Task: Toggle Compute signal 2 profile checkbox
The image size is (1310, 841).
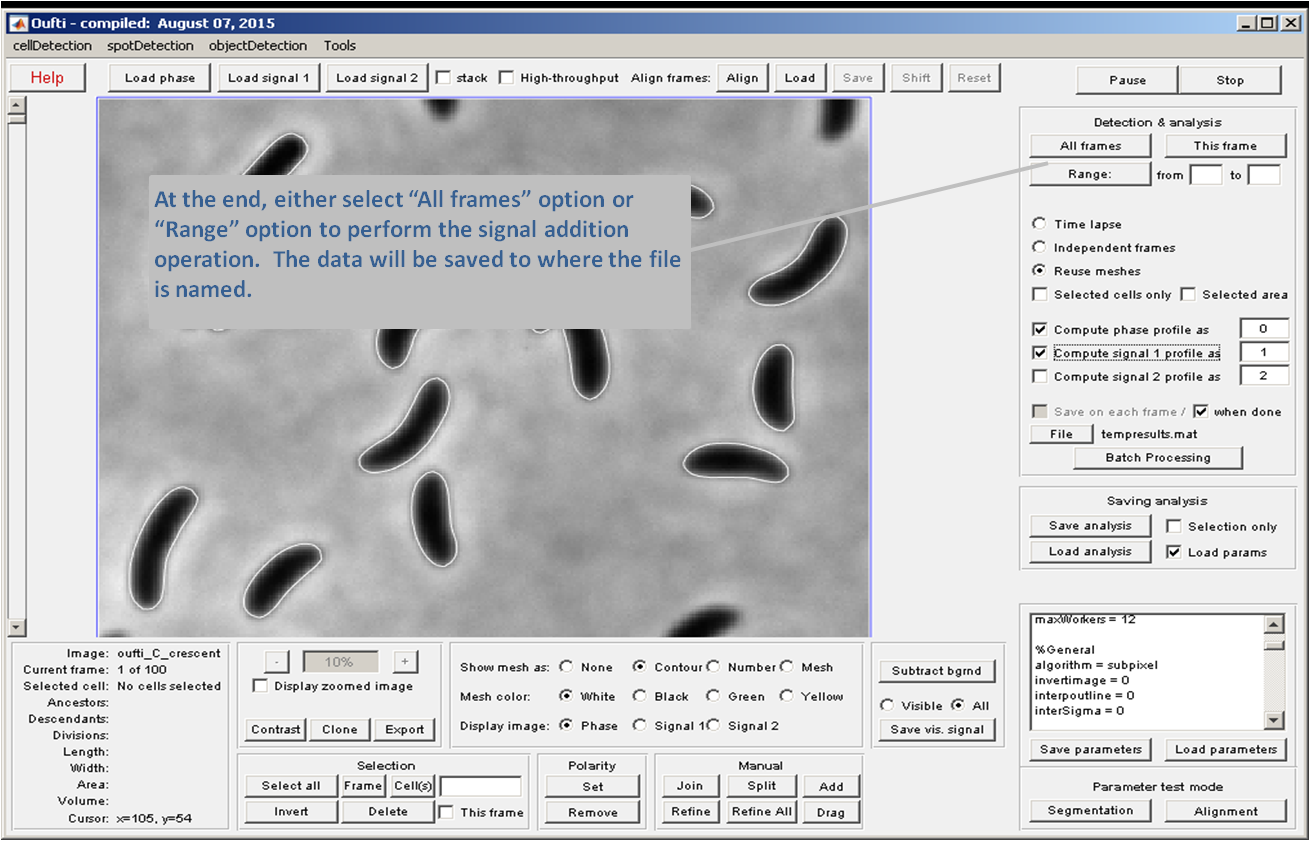Action: coord(1040,377)
